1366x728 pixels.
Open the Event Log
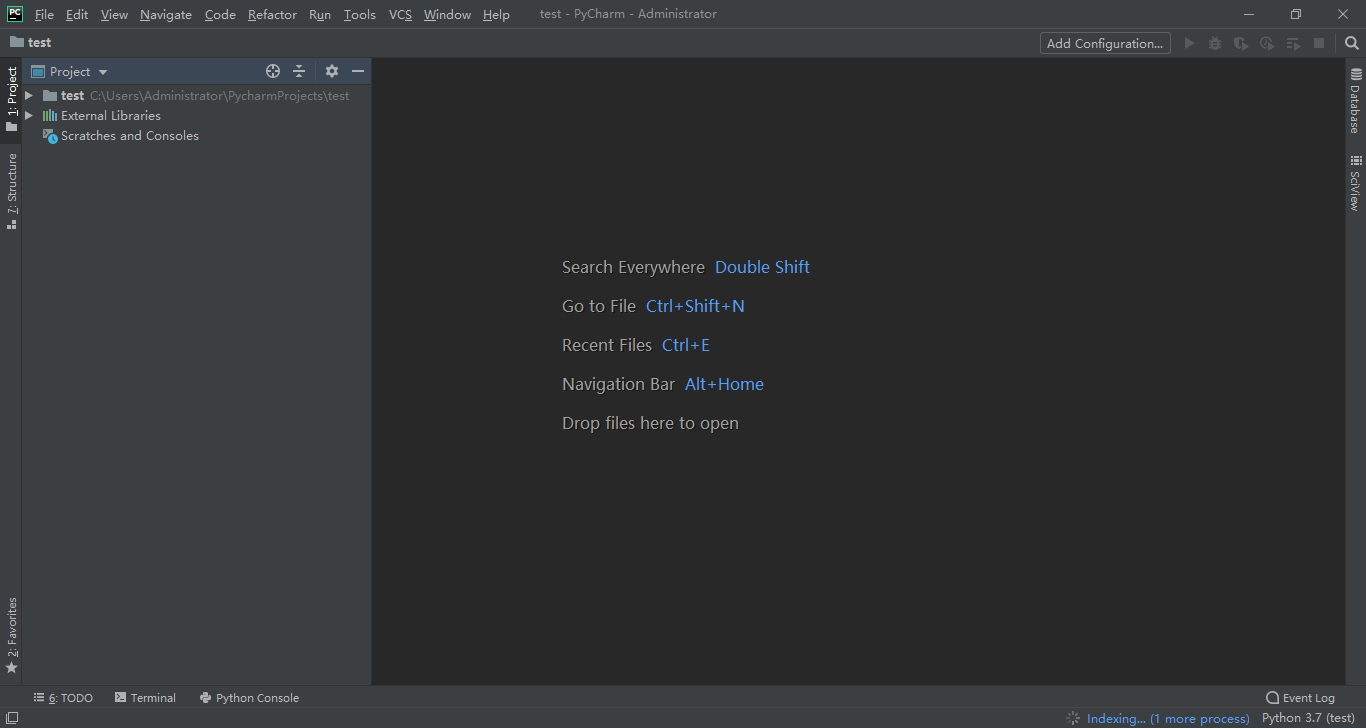(x=1300, y=698)
